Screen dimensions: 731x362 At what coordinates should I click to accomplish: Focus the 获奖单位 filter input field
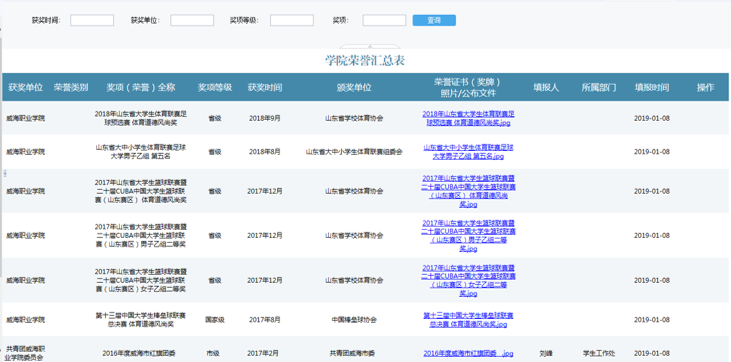click(x=192, y=20)
